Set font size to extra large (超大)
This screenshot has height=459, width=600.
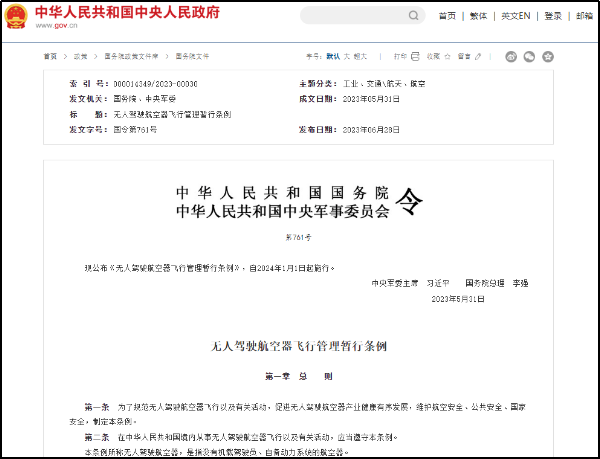click(362, 57)
